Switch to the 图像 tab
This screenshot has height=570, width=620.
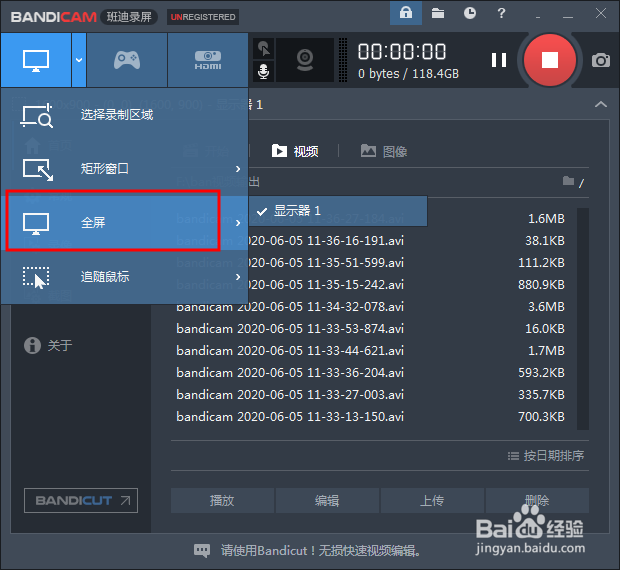point(384,151)
